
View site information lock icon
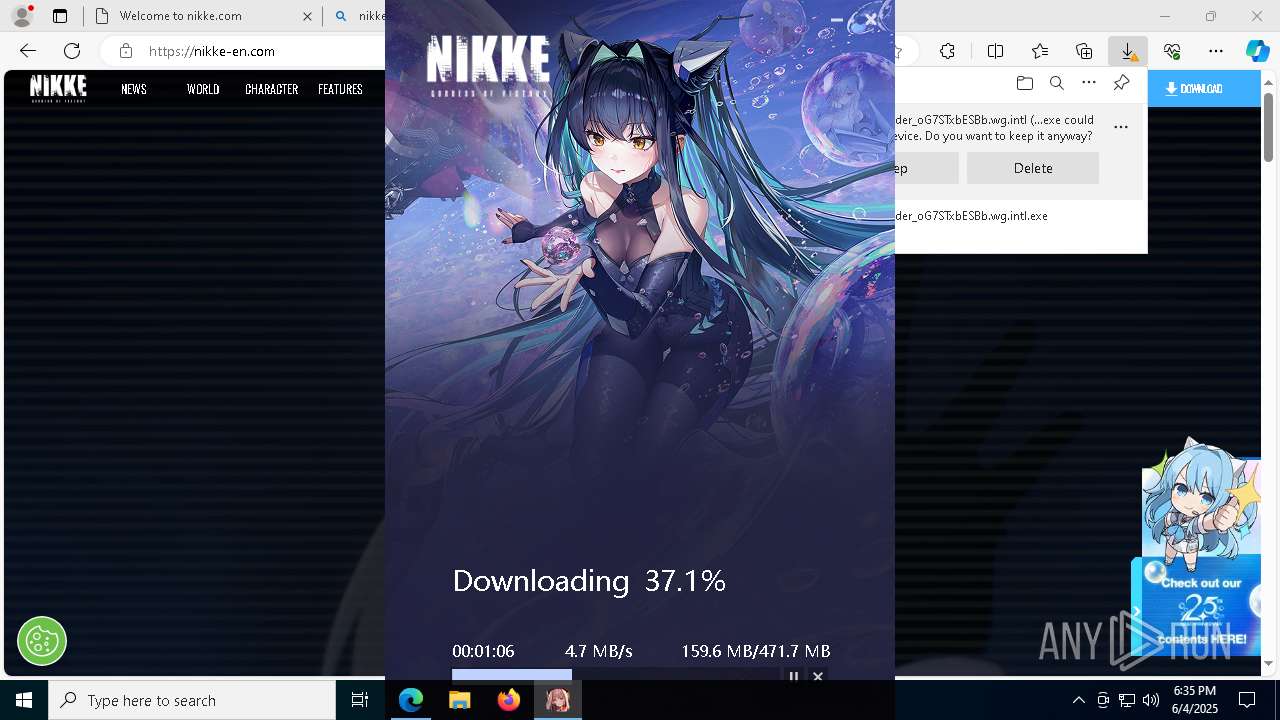pos(125,51)
